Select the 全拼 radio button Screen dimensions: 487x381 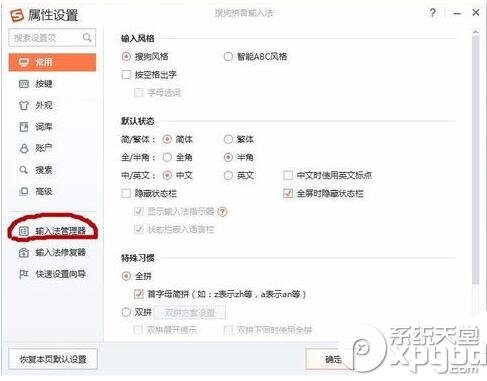tap(126, 276)
